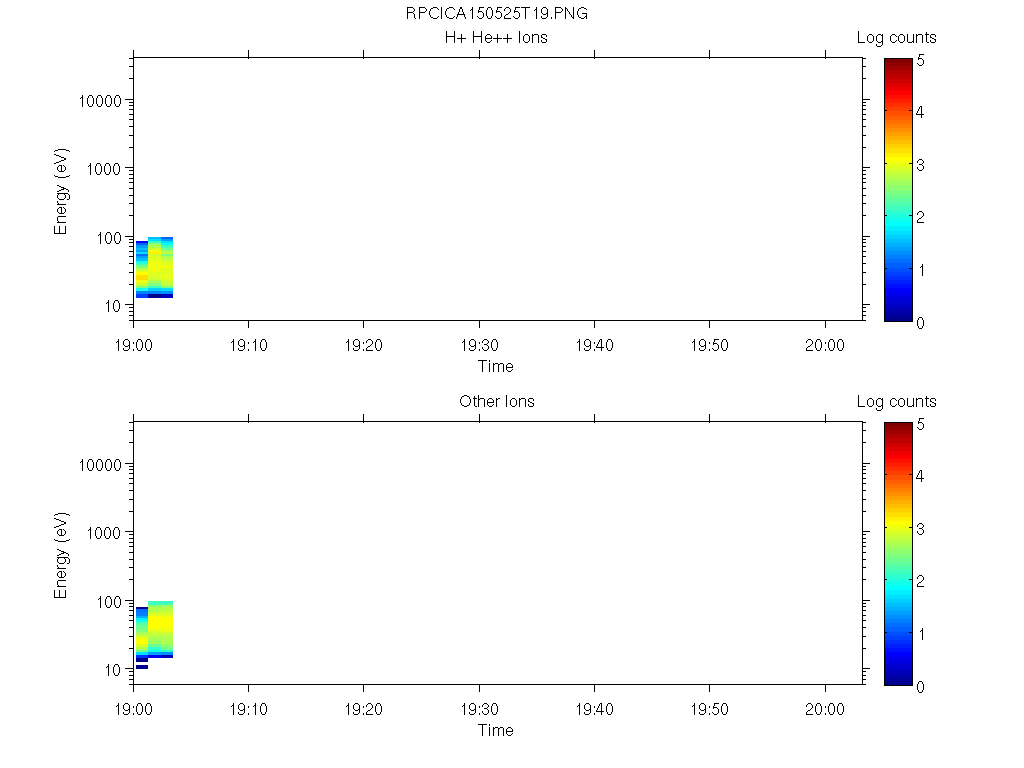Click the top color bar value 5
The image size is (1024, 768).
[920, 61]
